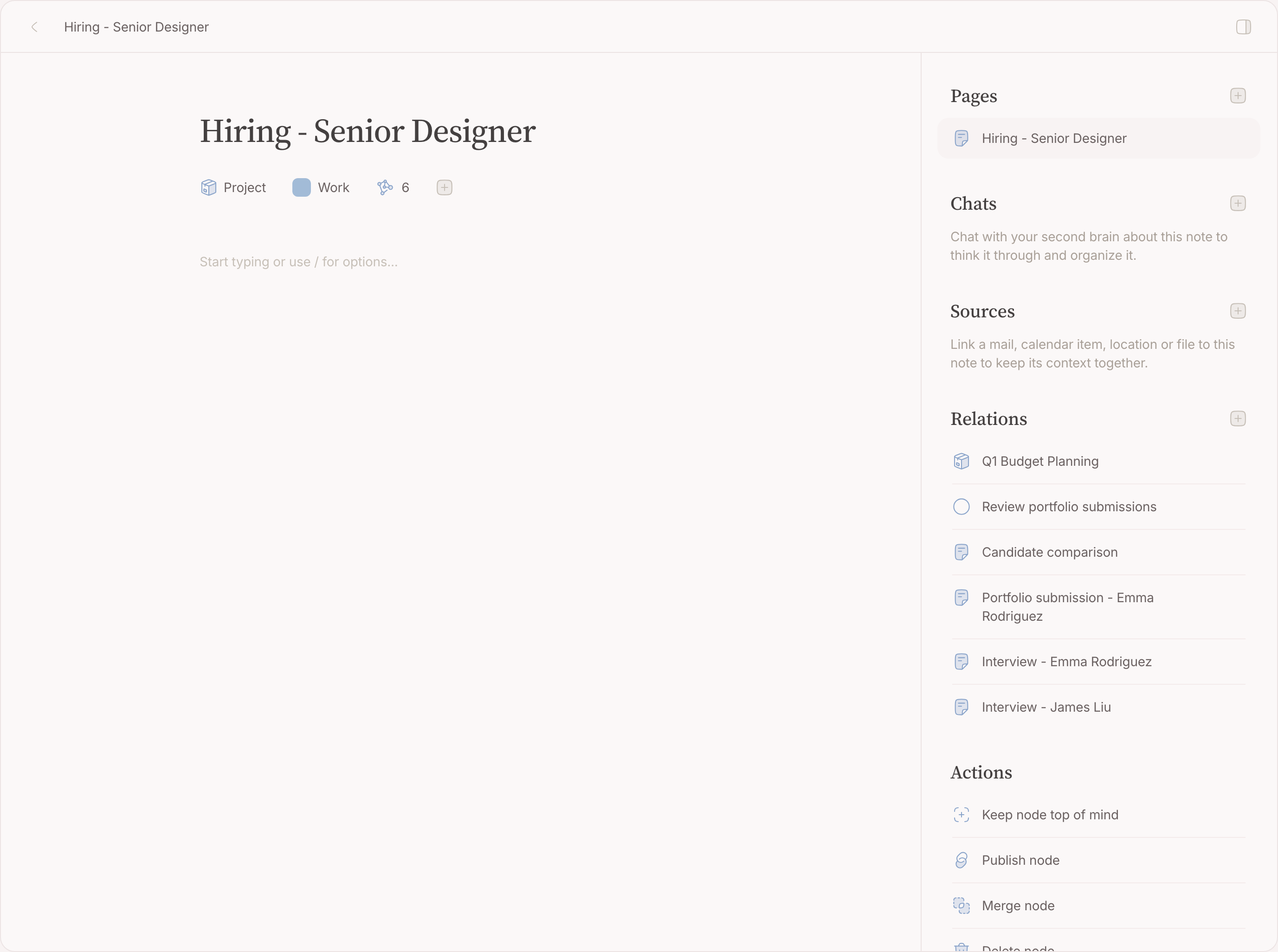
Task: Mark Review portfolio submissions as done
Action: [x=962, y=507]
